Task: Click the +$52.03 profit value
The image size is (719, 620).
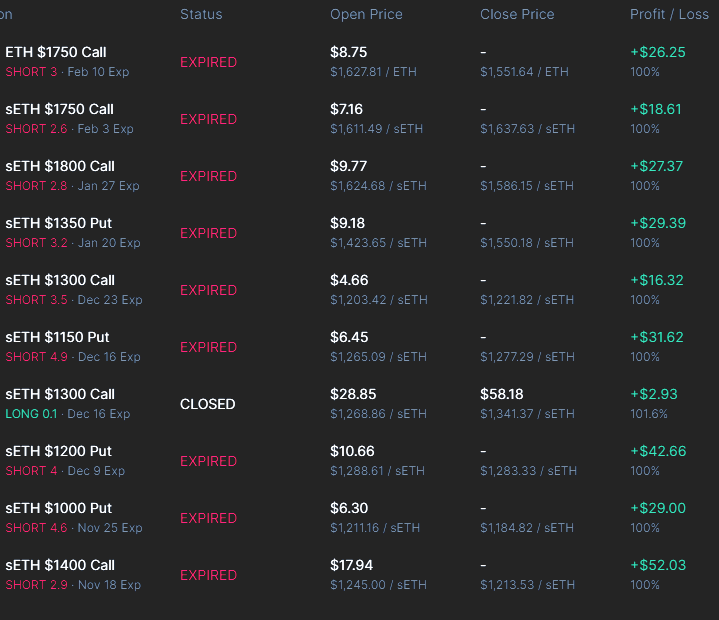Action: [658, 565]
